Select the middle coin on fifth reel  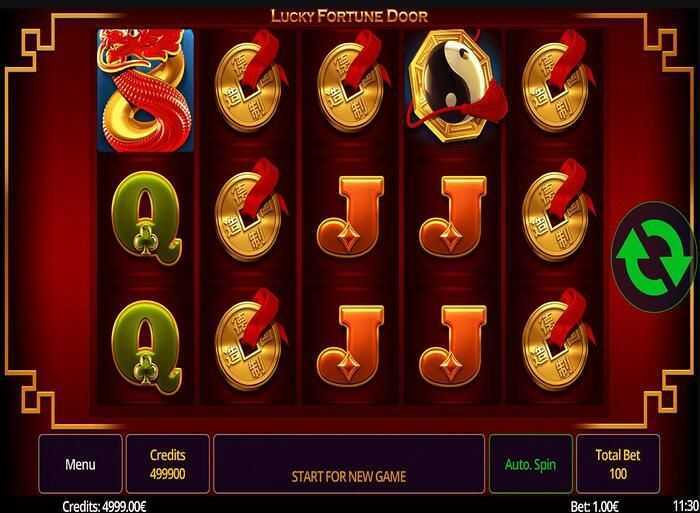557,211
